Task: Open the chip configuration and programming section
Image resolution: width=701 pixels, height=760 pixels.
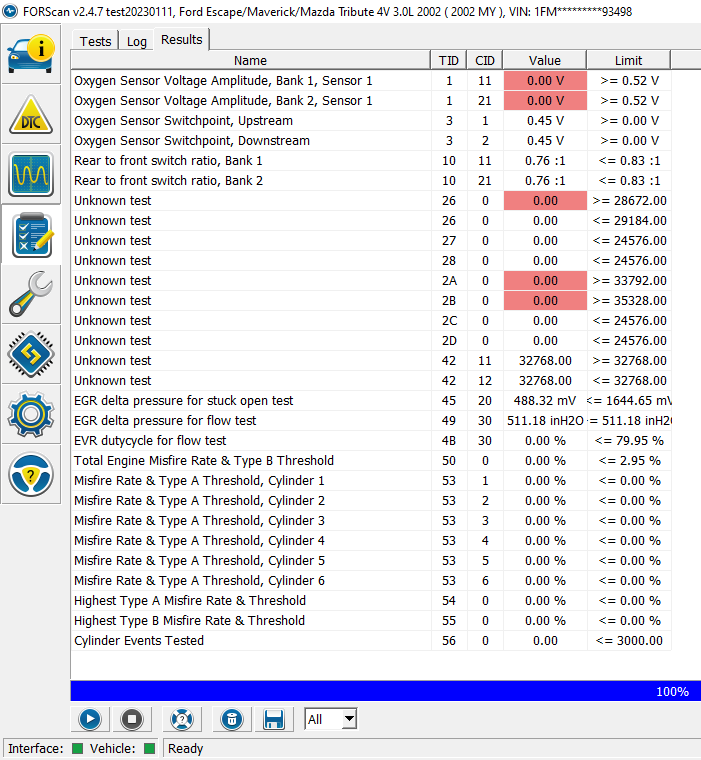Action: (32, 353)
